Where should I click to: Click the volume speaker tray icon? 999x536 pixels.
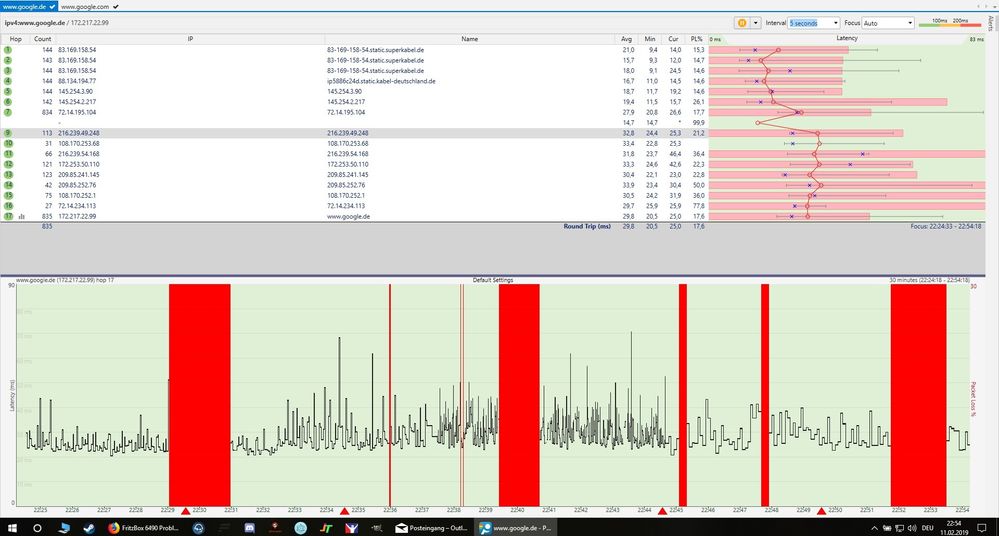(x=912, y=528)
